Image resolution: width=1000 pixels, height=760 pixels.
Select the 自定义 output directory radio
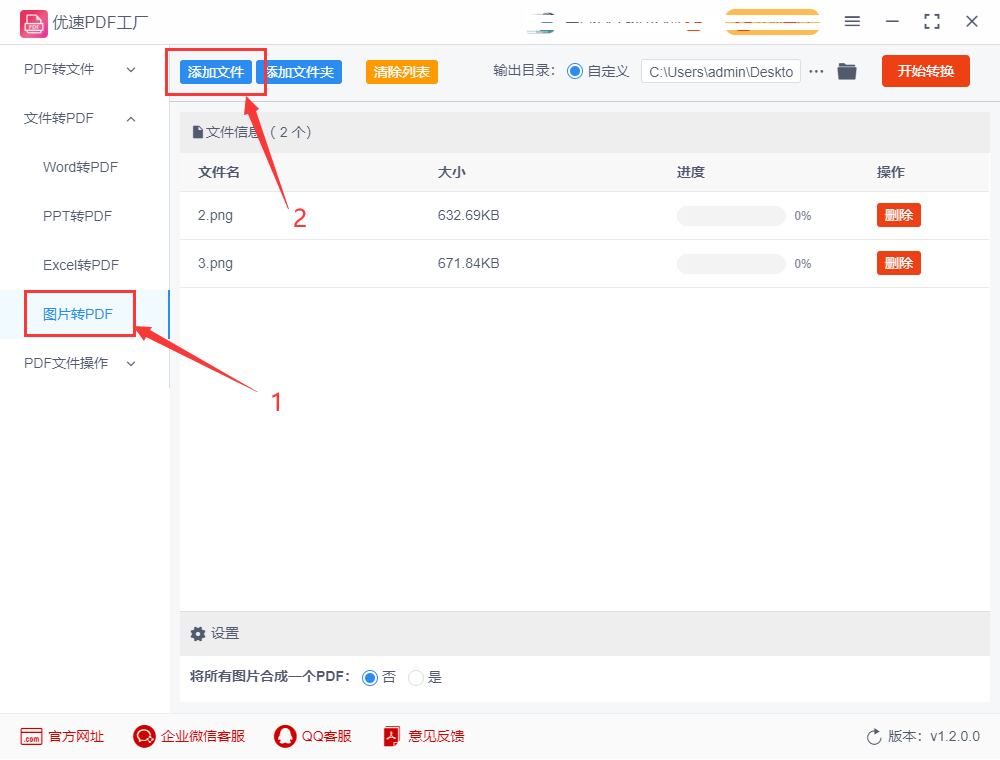coord(575,71)
